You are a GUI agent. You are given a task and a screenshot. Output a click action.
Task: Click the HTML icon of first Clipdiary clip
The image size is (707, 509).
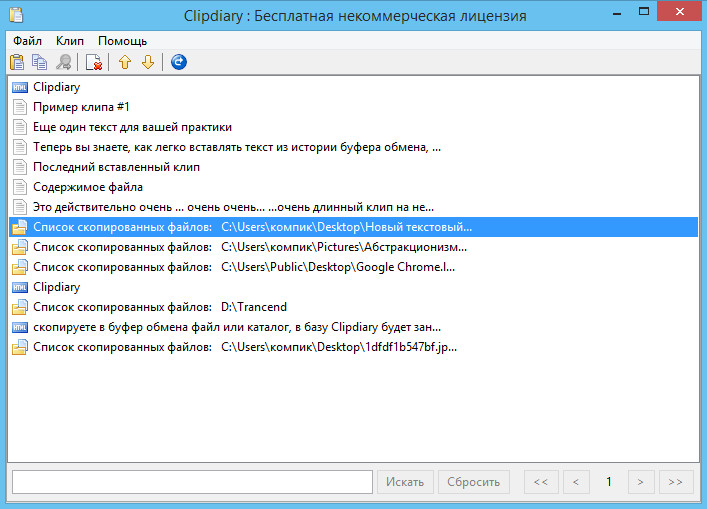pos(19,87)
